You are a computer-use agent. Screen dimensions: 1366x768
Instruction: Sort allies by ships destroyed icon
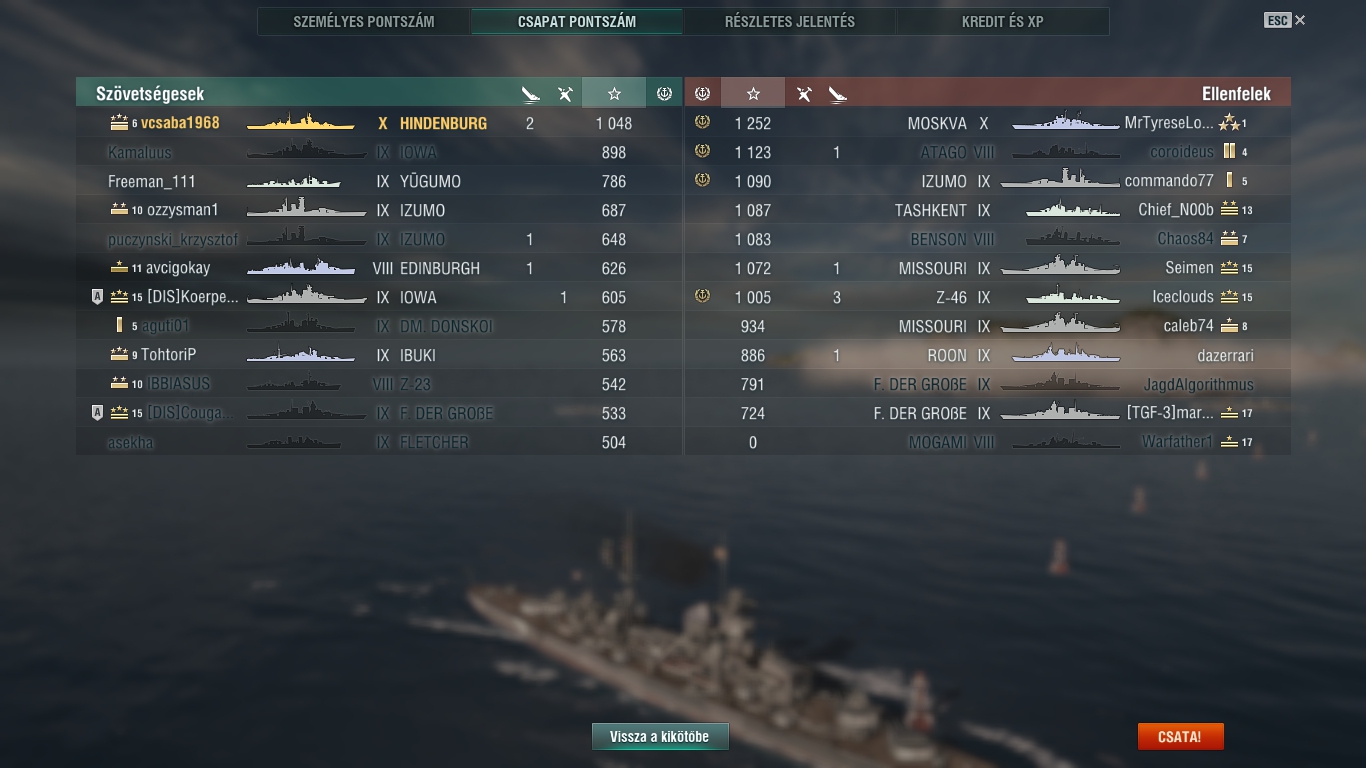[530, 94]
